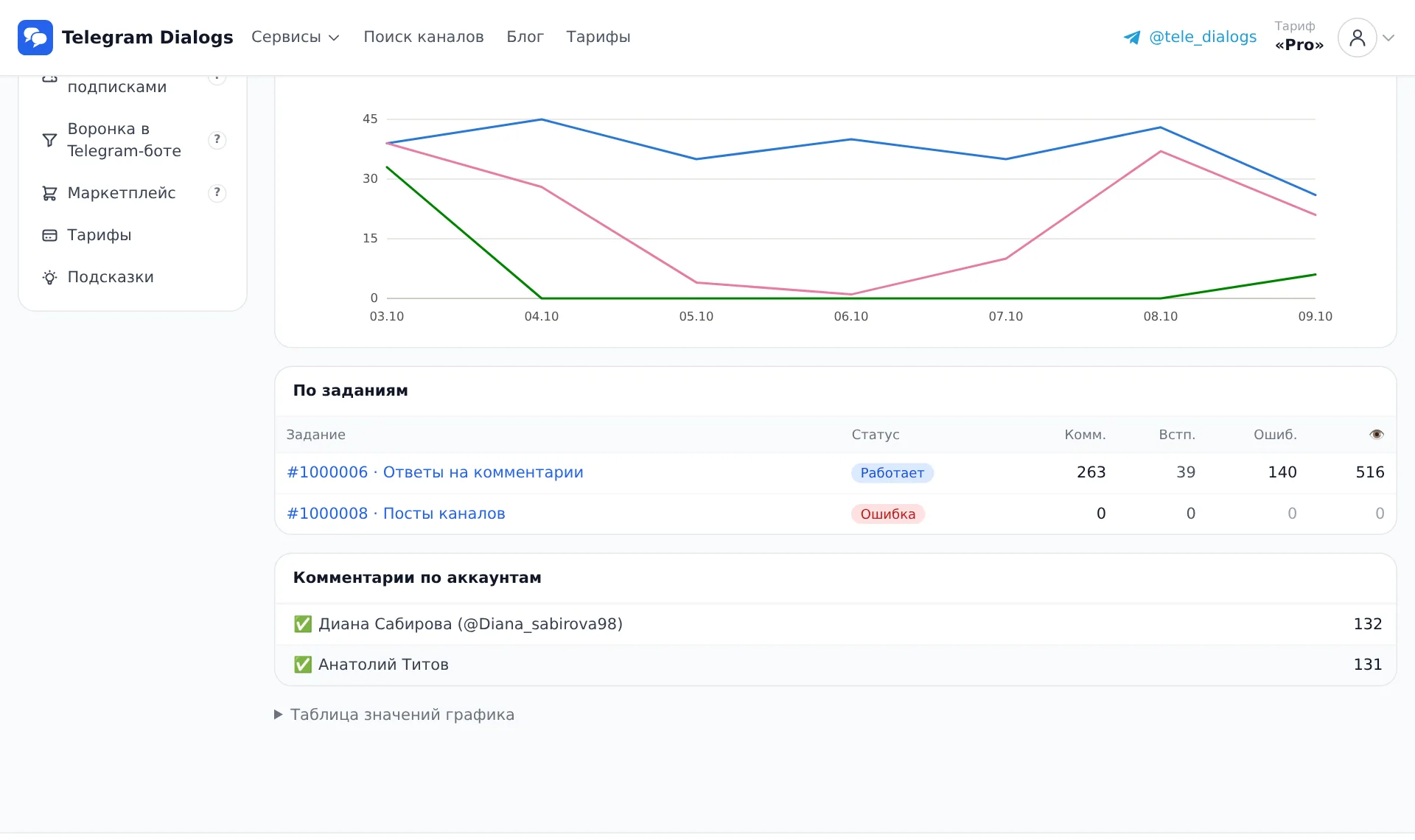This screenshot has height=840, width=1415.
Task: Expand Таблица значений графика disclosure
Action: (x=394, y=715)
